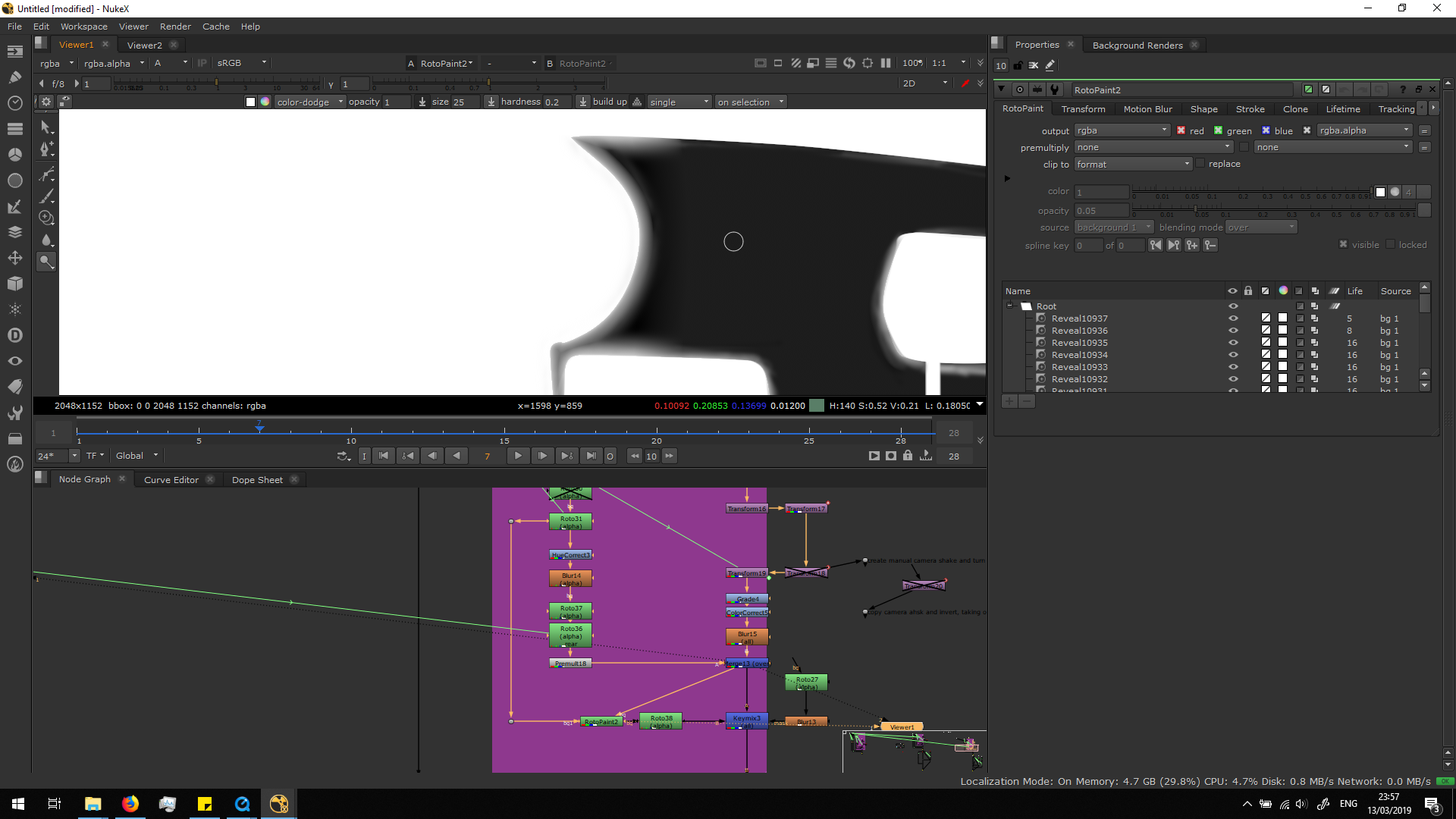Open the Draw nodes menu icon
Screen dimensions: 1456x819
14,77
